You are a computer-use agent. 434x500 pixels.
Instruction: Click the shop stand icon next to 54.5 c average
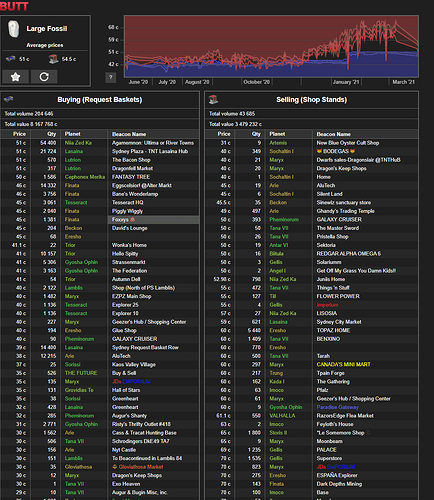pos(53,59)
